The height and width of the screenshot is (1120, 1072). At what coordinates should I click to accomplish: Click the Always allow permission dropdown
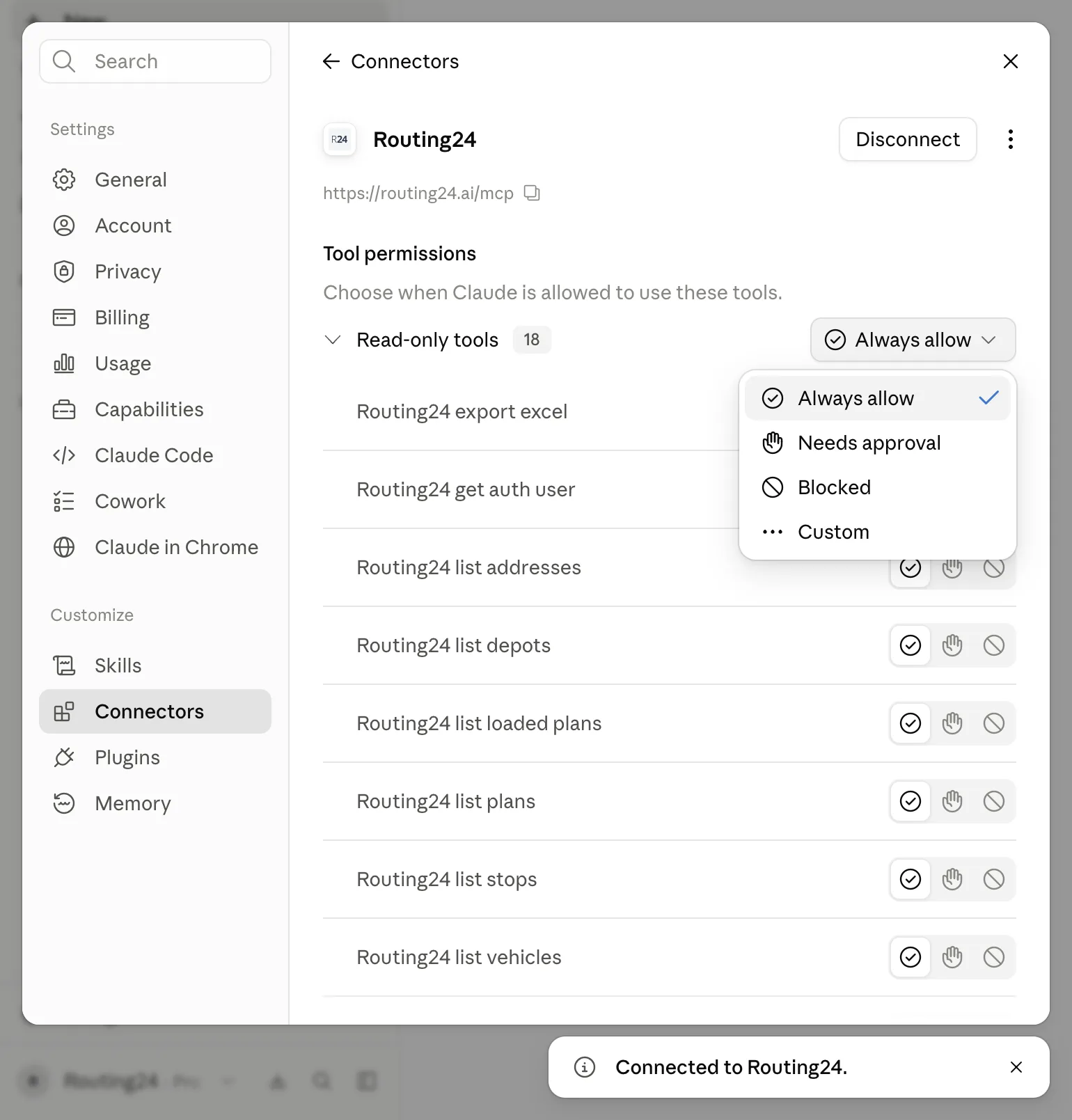[x=913, y=340]
